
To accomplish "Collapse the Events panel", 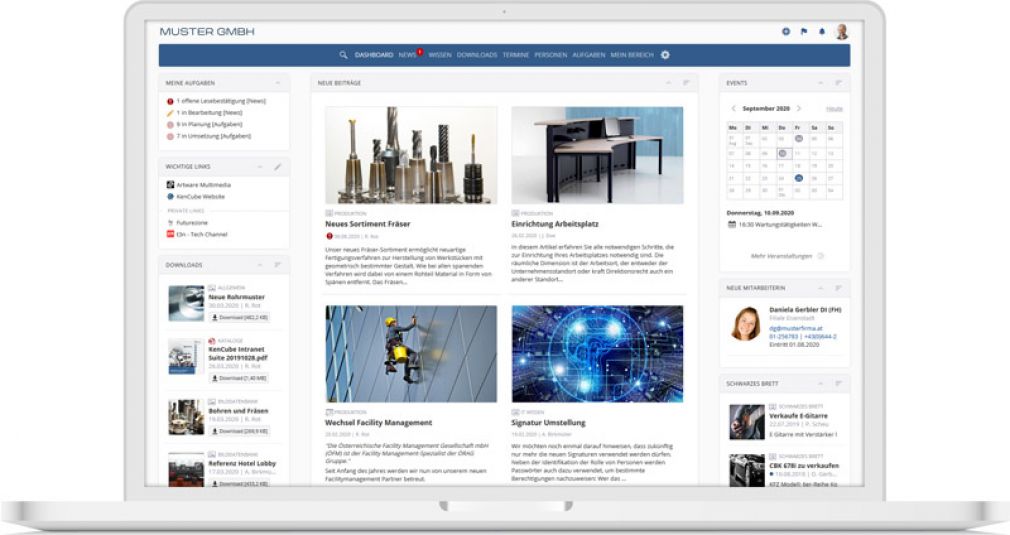I will pyautogui.click(x=821, y=83).
